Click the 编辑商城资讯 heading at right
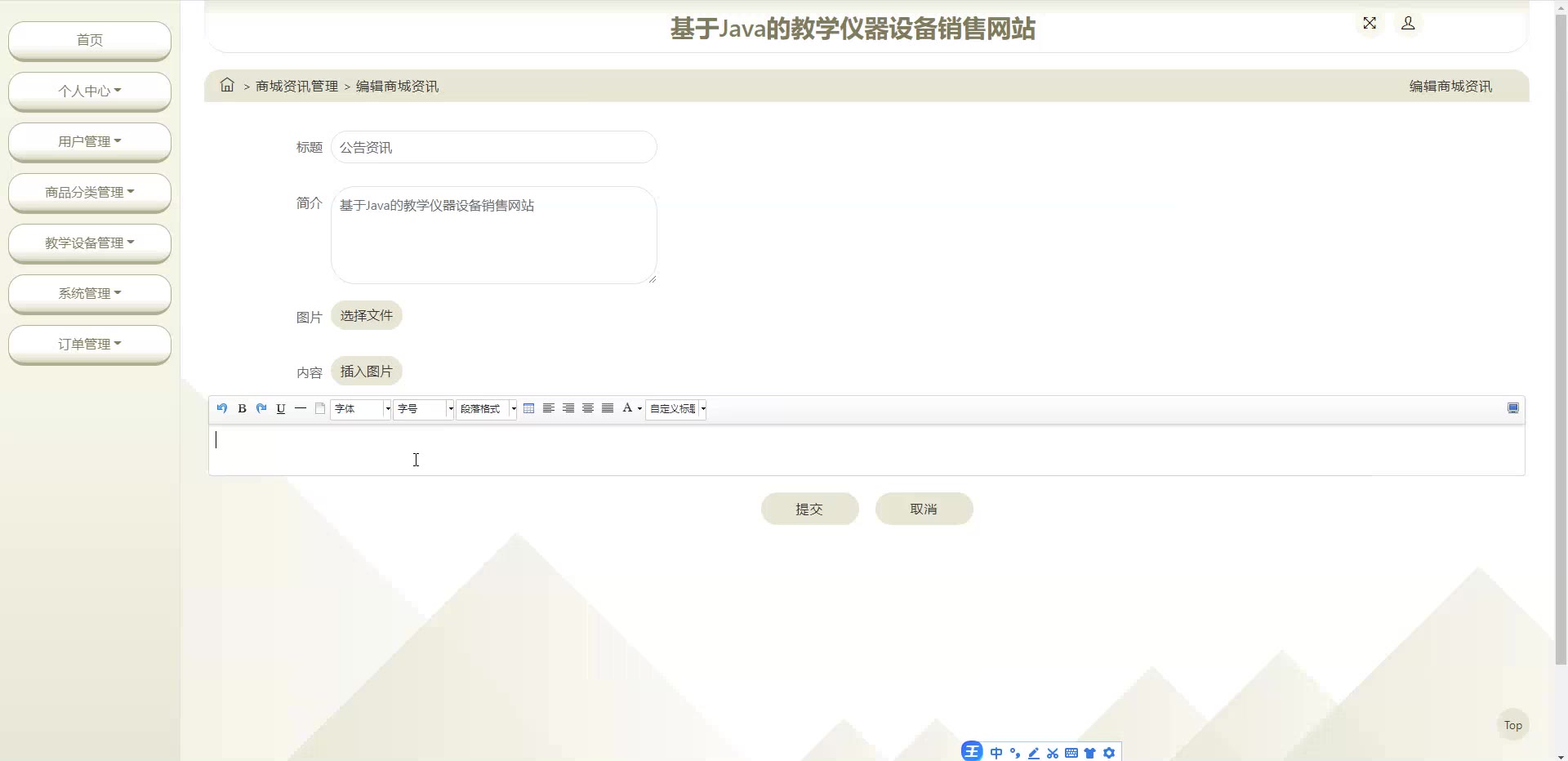The height and width of the screenshot is (761, 1568). [1450, 86]
